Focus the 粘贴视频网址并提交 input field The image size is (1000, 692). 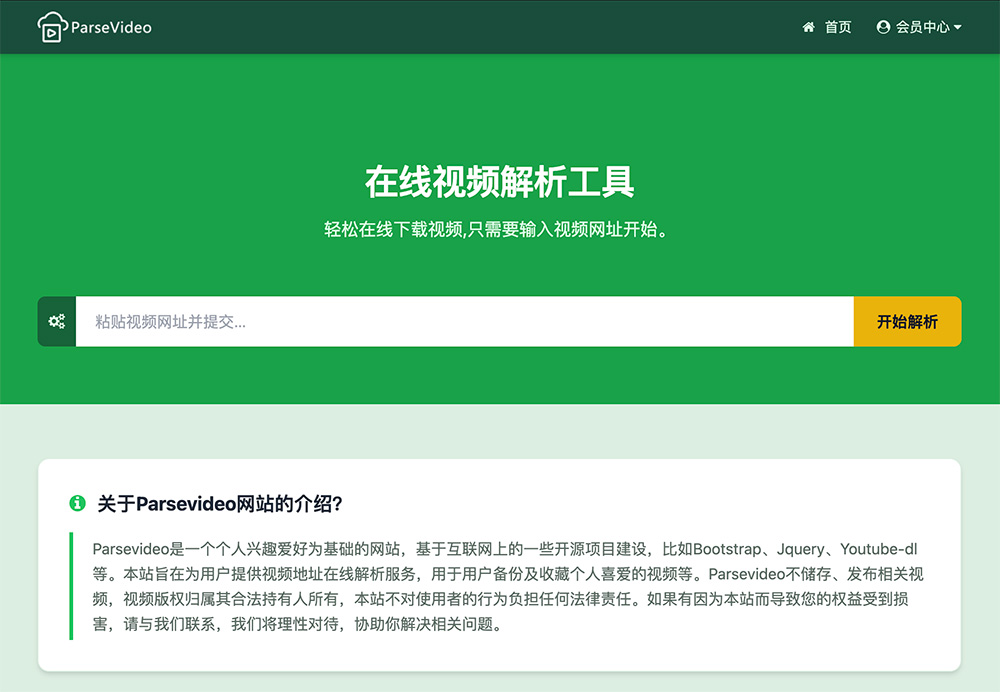coord(465,321)
